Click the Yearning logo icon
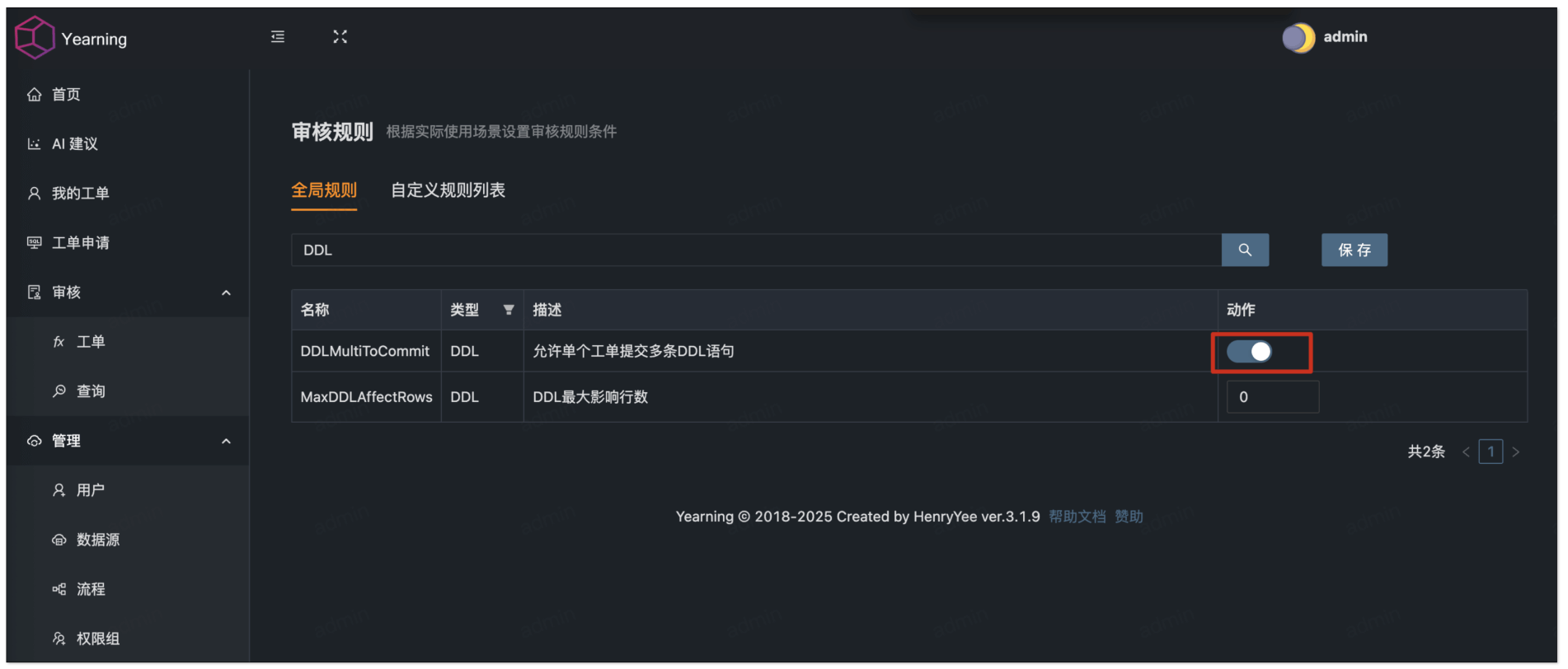Image resolution: width=1568 pixels, height=669 pixels. (35, 38)
